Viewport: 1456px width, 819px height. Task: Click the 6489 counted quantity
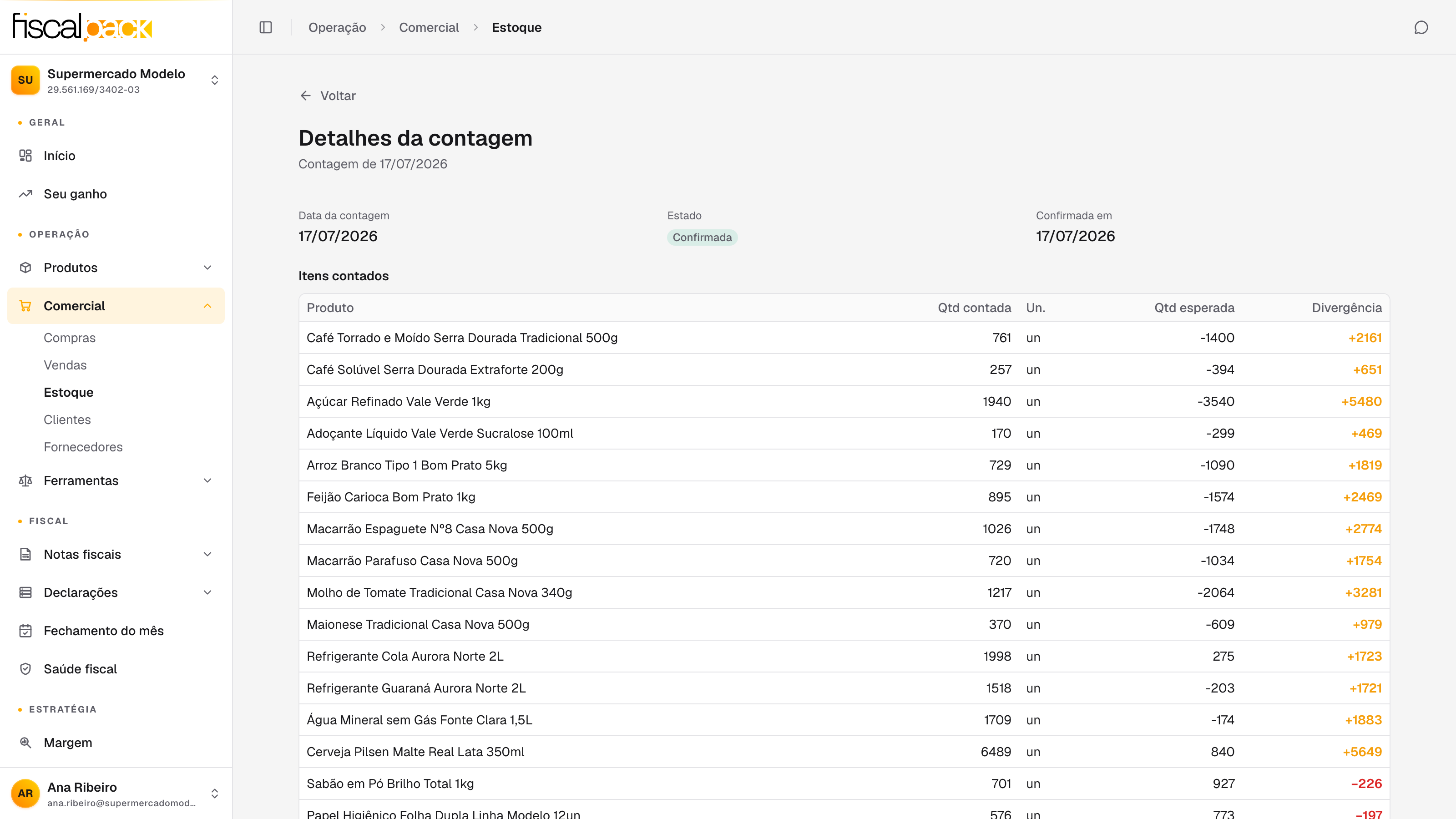(x=996, y=752)
